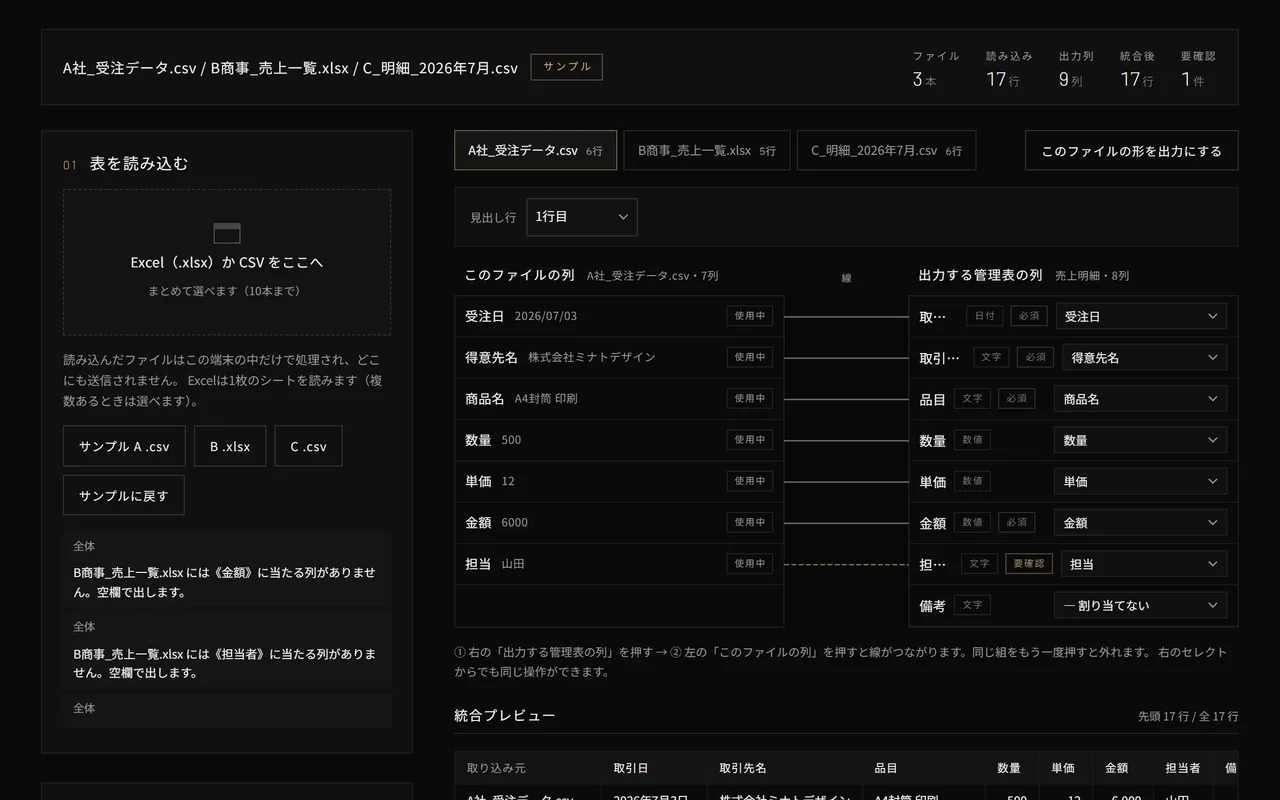Click the notice about missing 《金額》 column
Viewport: 1280px width, 800px height.
227,572
